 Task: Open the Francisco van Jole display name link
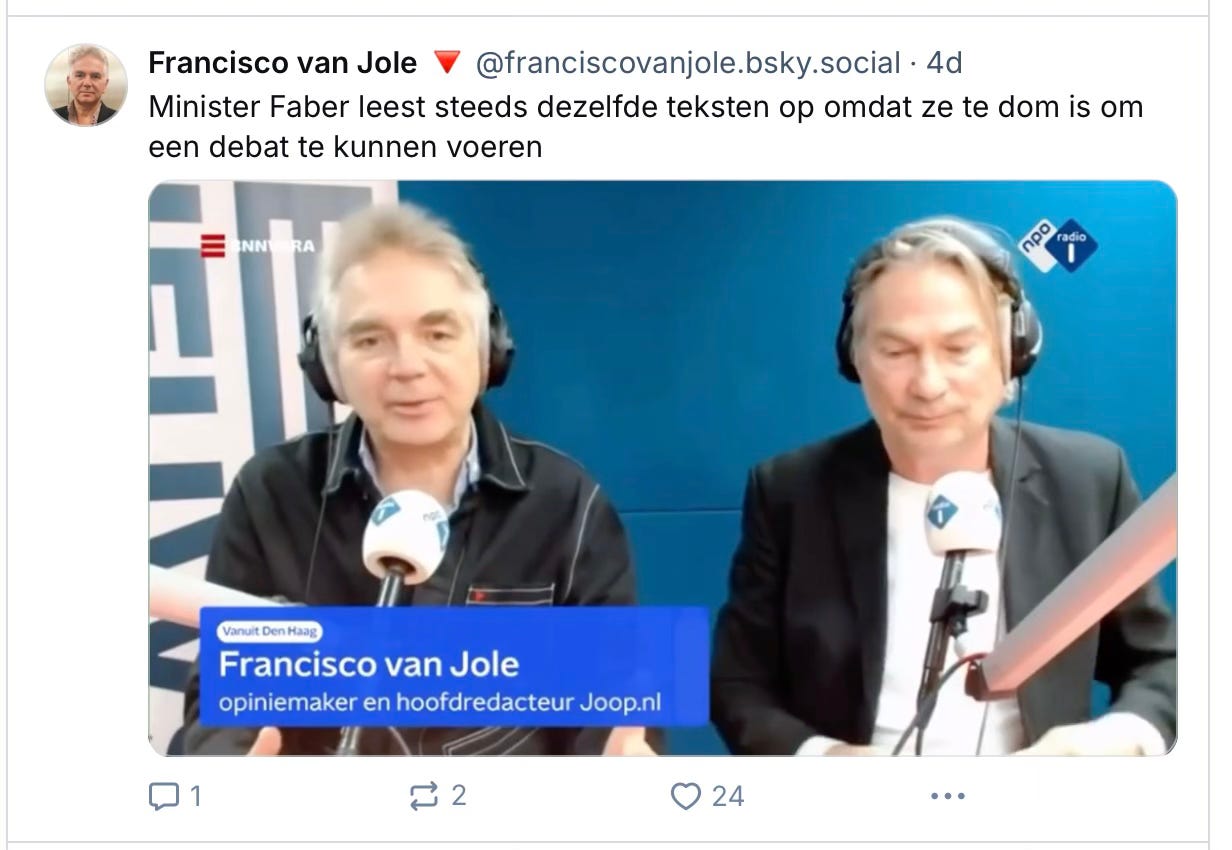click(x=283, y=63)
